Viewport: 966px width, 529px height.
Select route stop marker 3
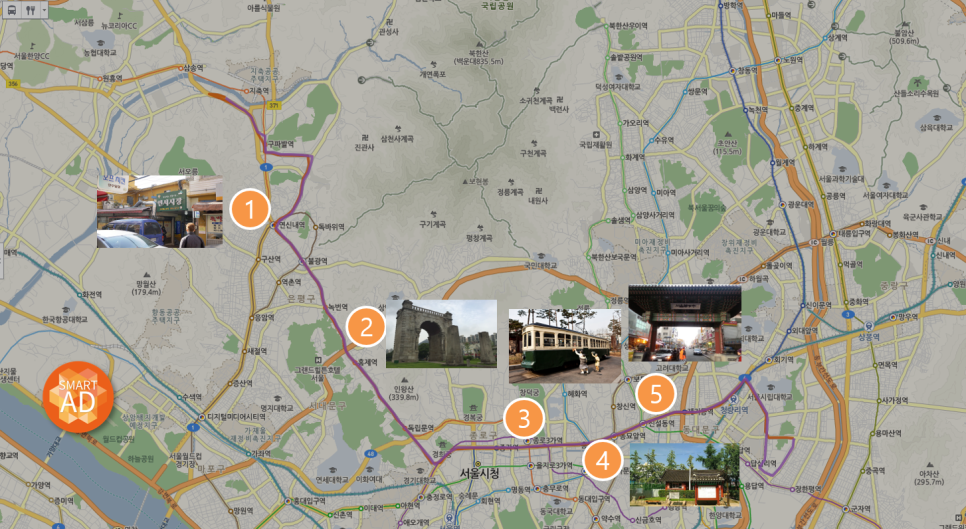(x=524, y=419)
